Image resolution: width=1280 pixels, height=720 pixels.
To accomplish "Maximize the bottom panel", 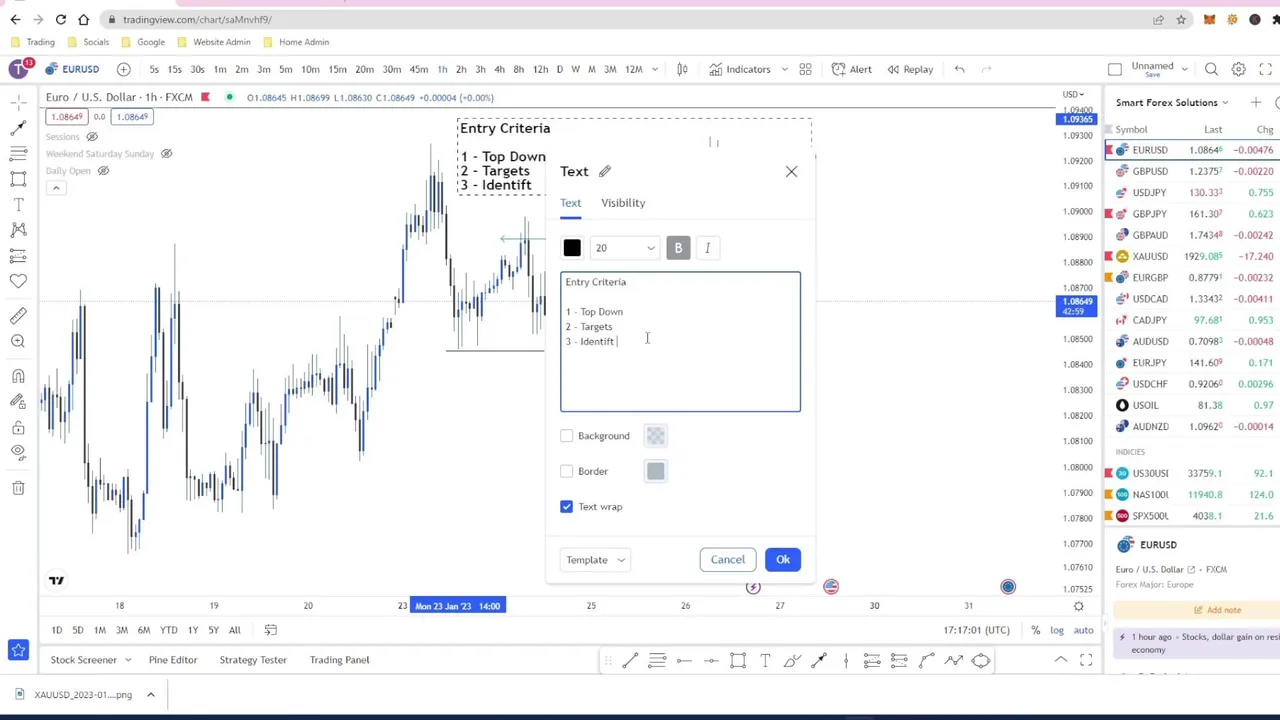I will tap(1086, 660).
